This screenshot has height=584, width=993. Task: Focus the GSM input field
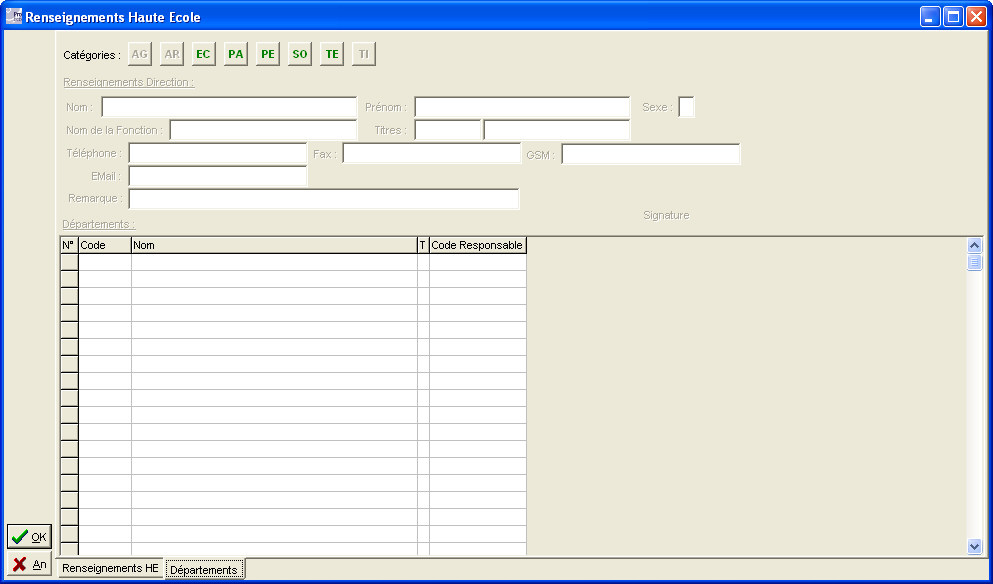click(x=651, y=153)
